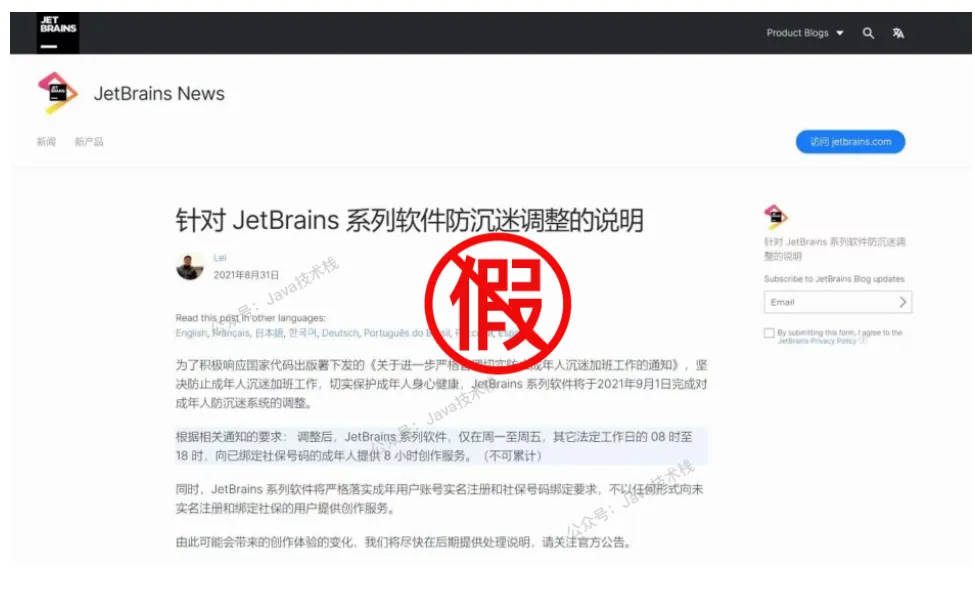Open the Product Blogs dropdown

click(805, 33)
